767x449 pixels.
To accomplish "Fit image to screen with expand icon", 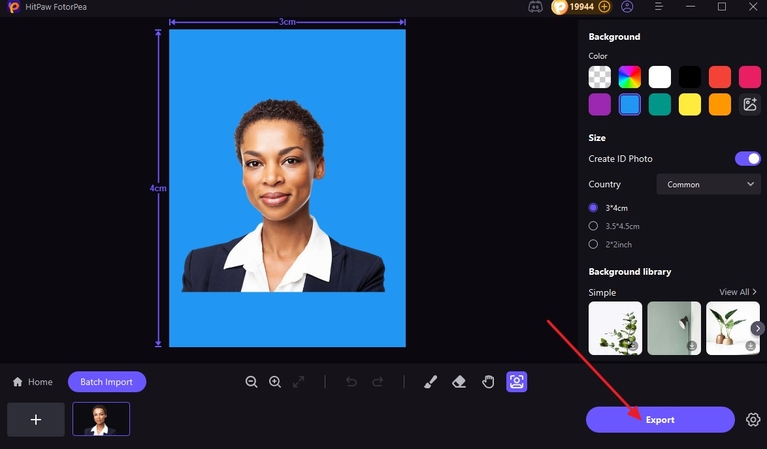I will [298, 382].
